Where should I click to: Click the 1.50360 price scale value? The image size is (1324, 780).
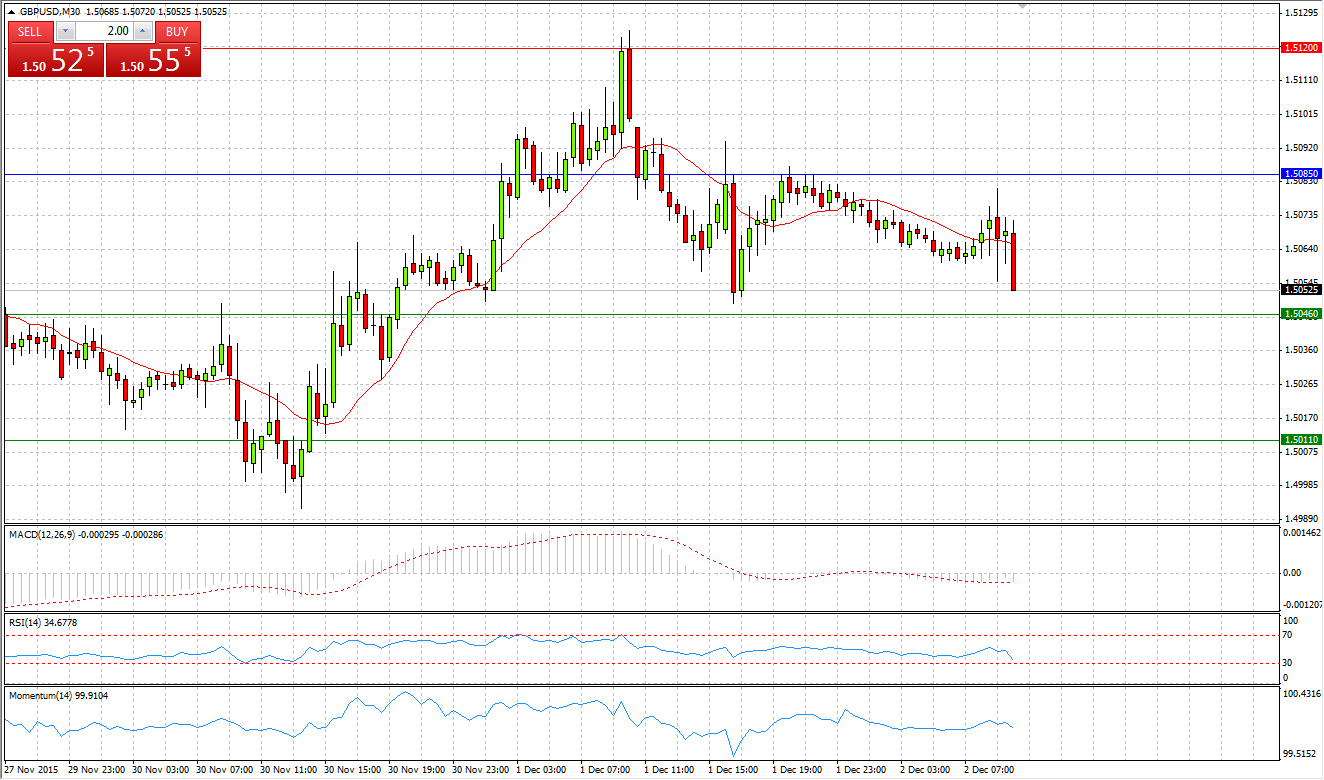(x=1300, y=350)
